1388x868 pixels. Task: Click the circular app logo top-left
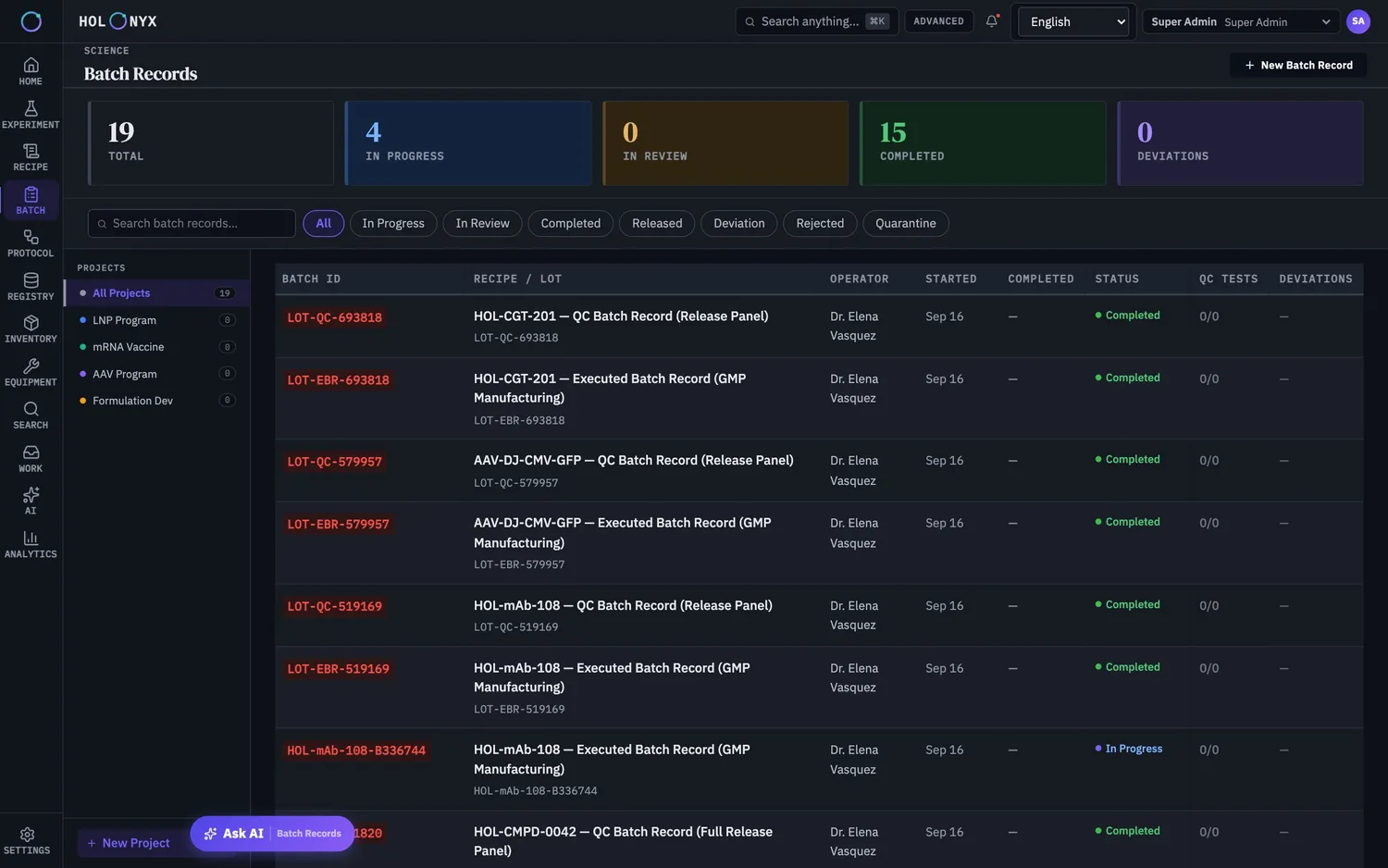pos(31,21)
